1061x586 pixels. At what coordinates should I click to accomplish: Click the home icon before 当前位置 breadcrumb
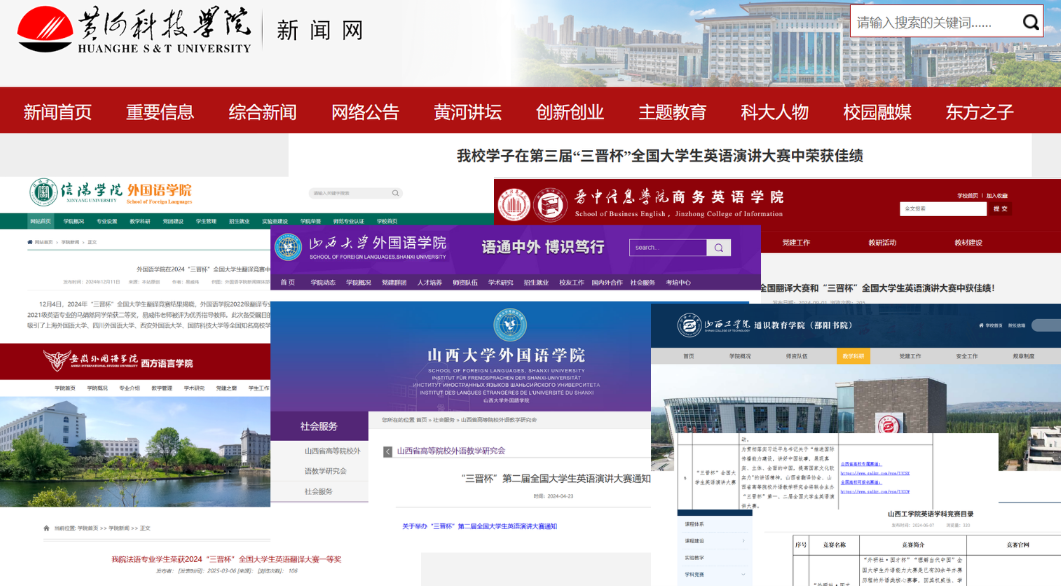(x=46, y=528)
